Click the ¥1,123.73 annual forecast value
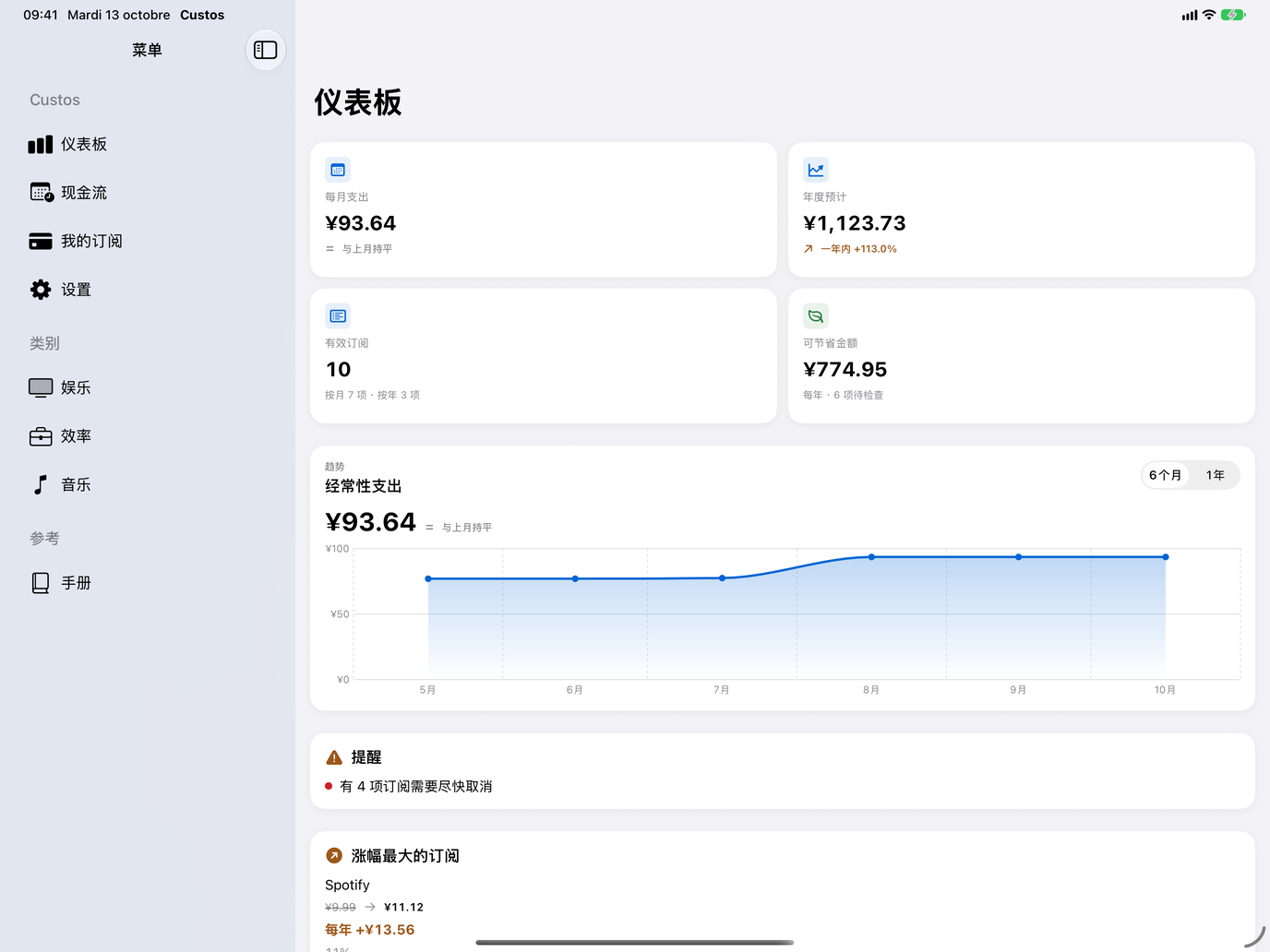The image size is (1270, 952). coord(855,223)
